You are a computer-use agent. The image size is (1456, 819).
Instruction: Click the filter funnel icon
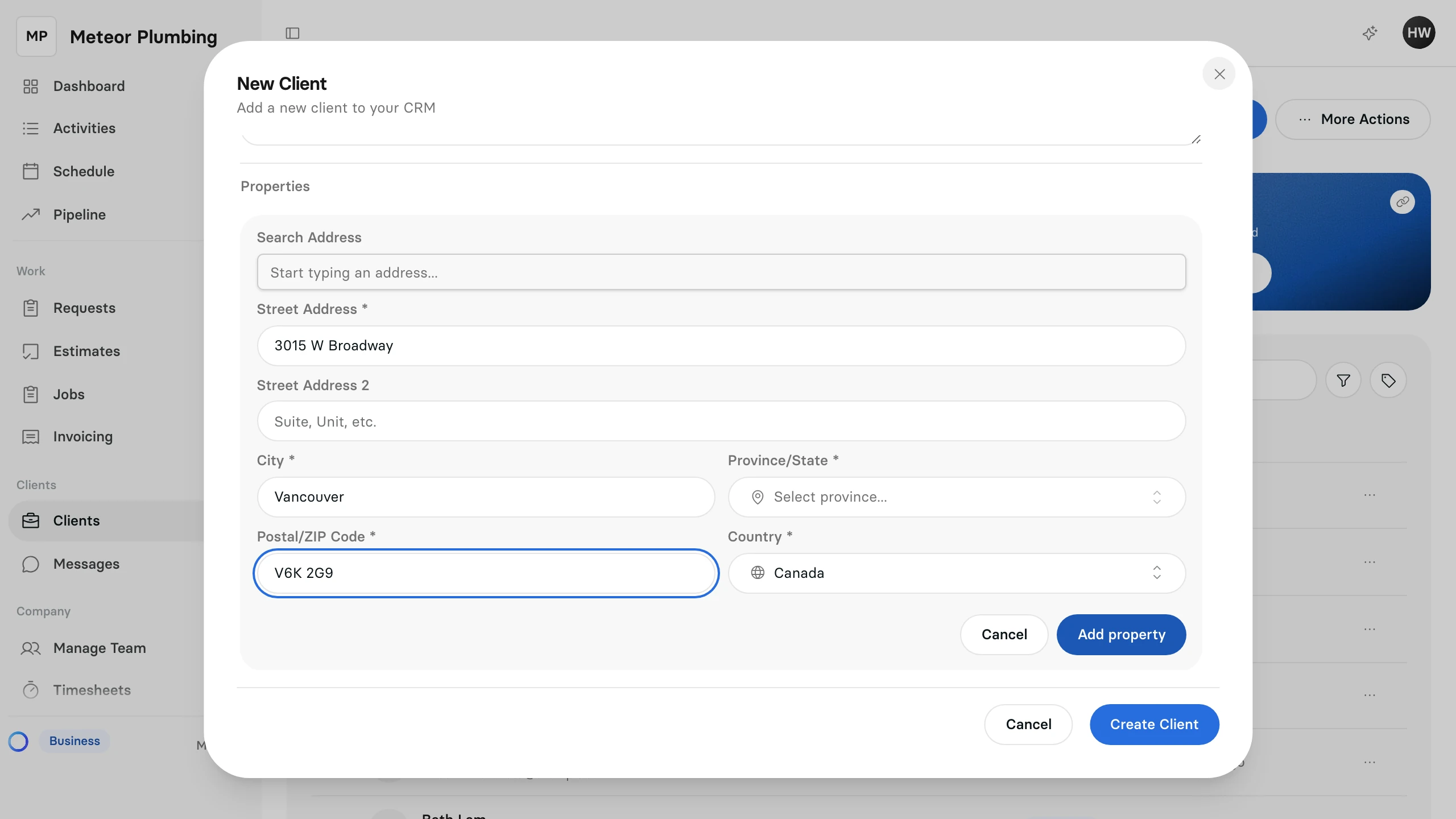click(1343, 380)
